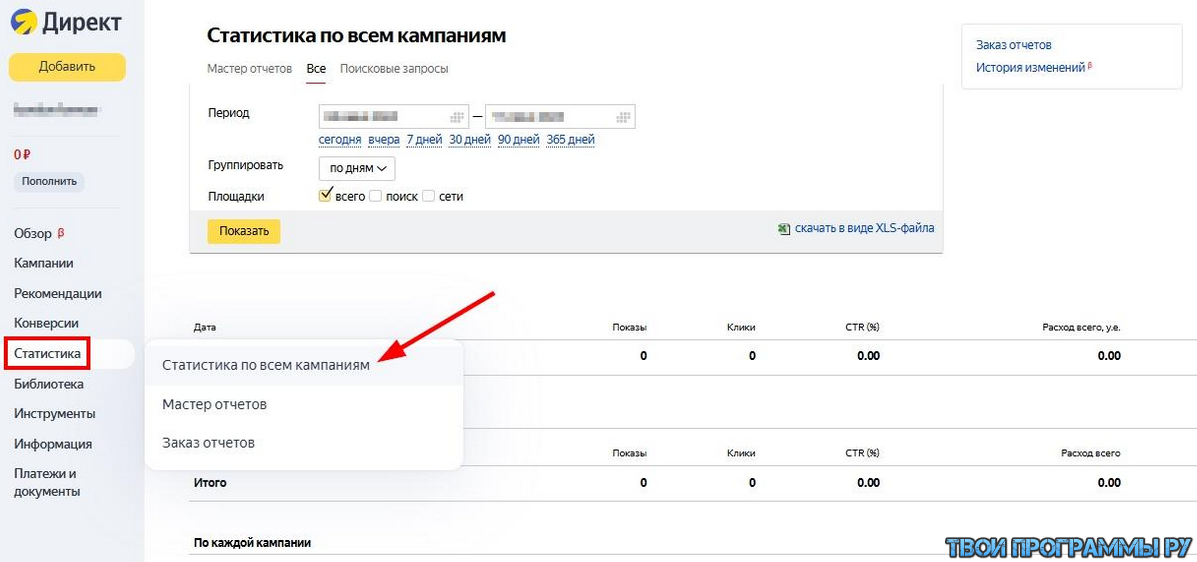The width and height of the screenshot is (1197, 562).
Task: Open the Yandex Direct logo home
Action: [x=66, y=22]
